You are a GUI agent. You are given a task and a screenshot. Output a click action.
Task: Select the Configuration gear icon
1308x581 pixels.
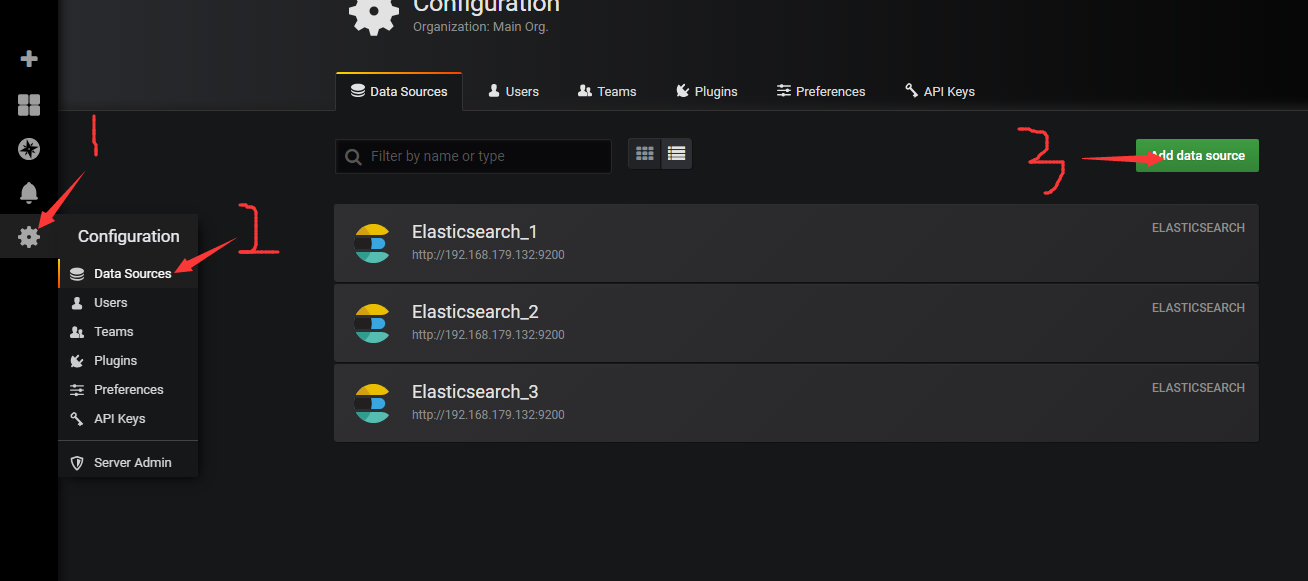point(28,236)
